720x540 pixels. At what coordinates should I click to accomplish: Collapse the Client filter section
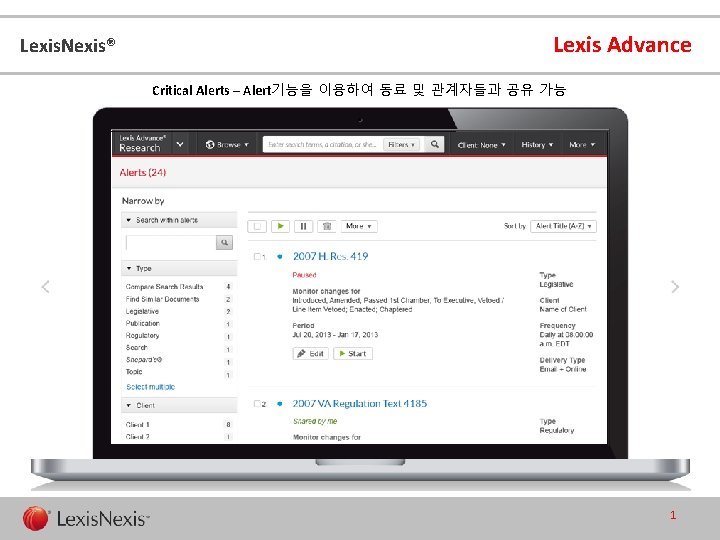click(179, 405)
